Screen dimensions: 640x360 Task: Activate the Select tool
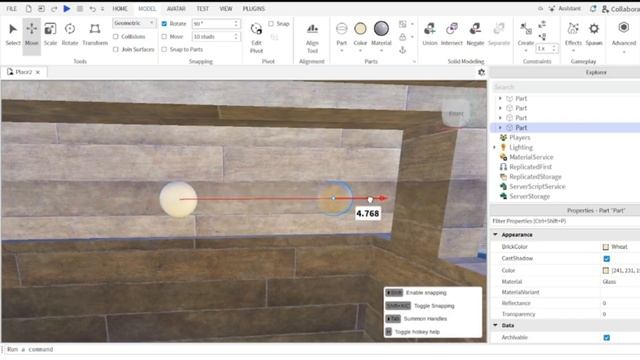(13, 34)
